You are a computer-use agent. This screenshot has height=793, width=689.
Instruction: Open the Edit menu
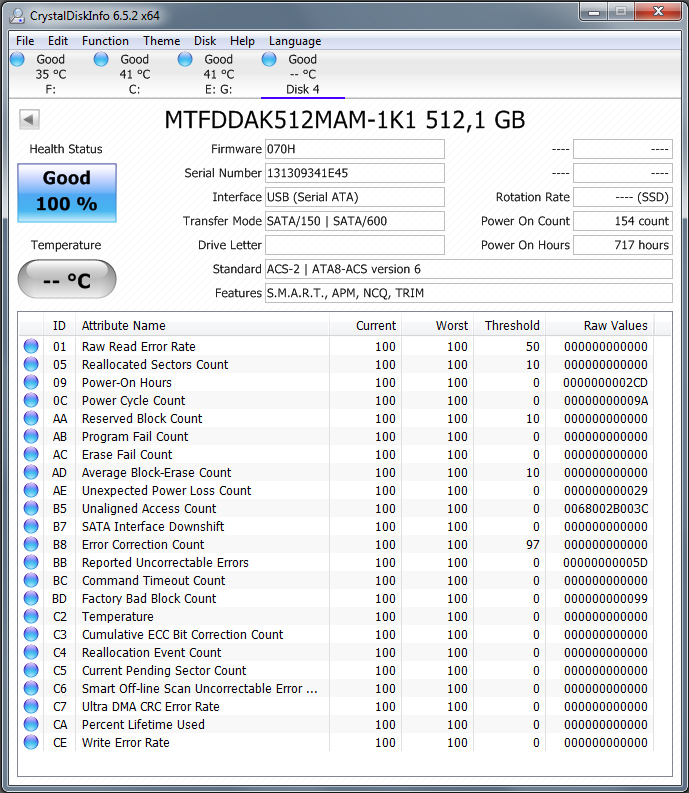click(58, 41)
